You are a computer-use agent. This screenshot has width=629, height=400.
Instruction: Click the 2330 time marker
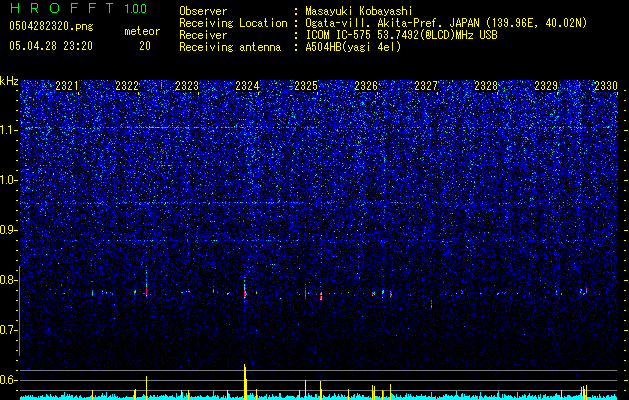click(x=606, y=86)
